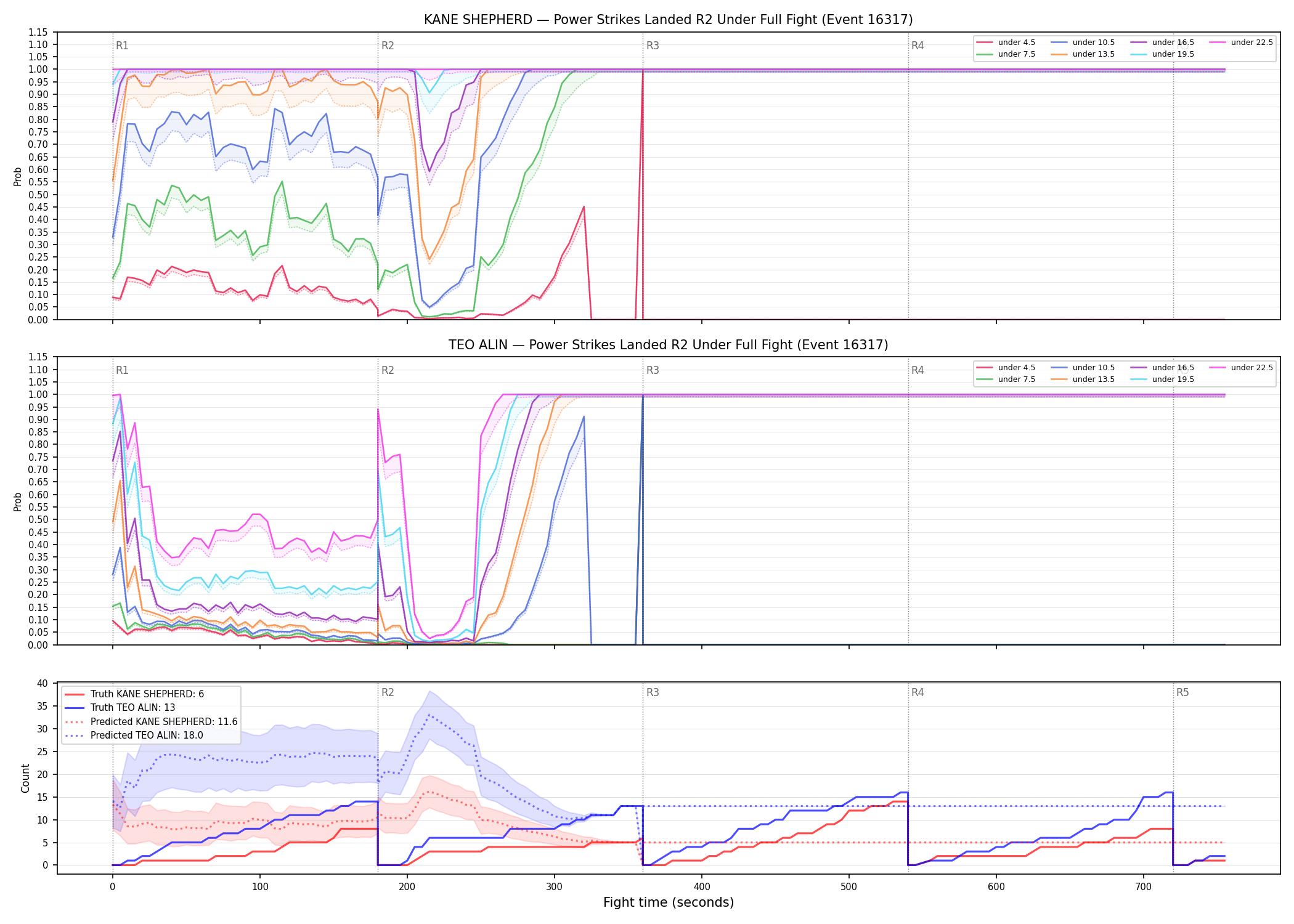Click the 'Count' y-axis label
Image resolution: width=1294 pixels, height=924 pixels.
click(x=25, y=778)
